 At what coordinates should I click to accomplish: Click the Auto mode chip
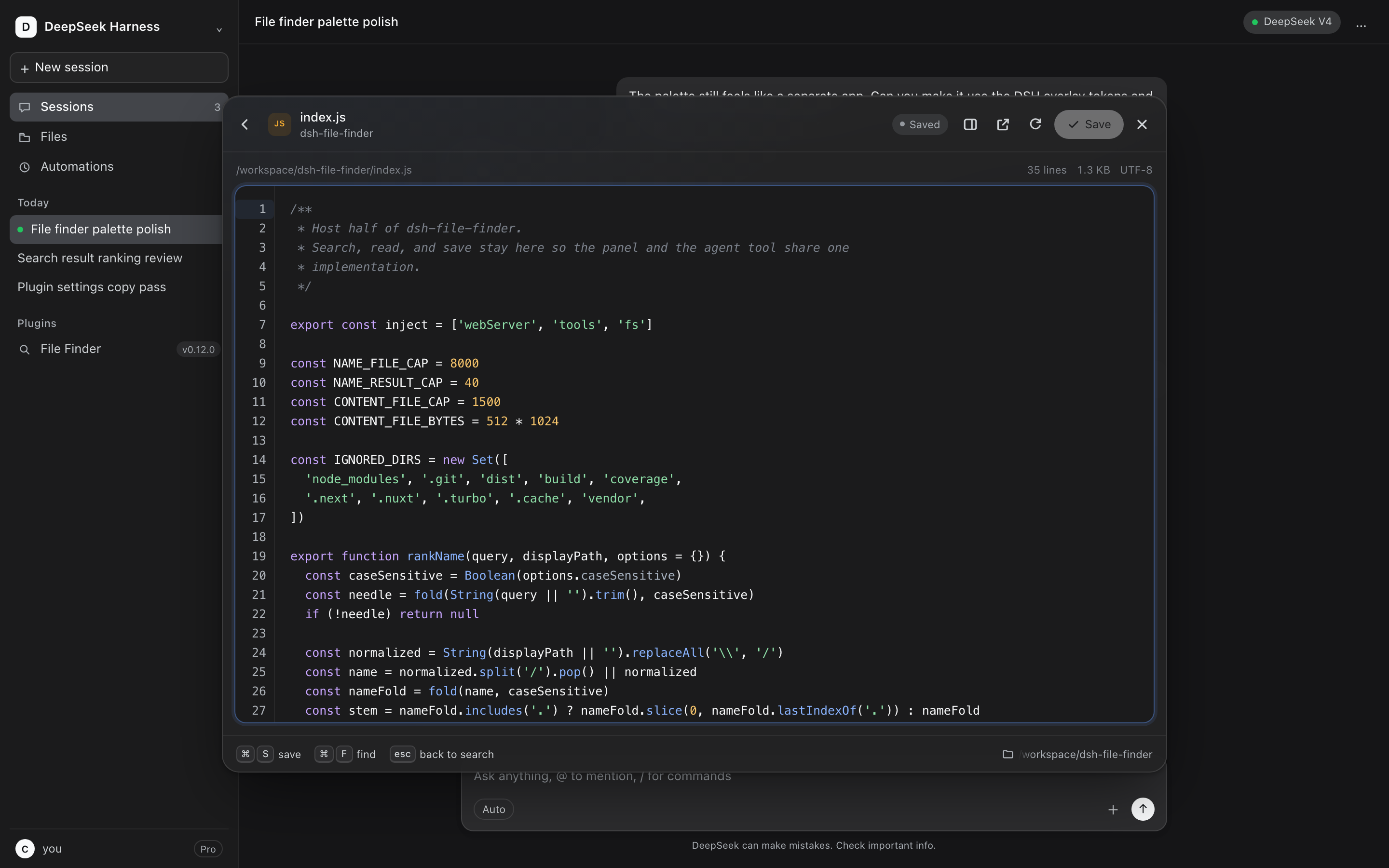point(493,810)
